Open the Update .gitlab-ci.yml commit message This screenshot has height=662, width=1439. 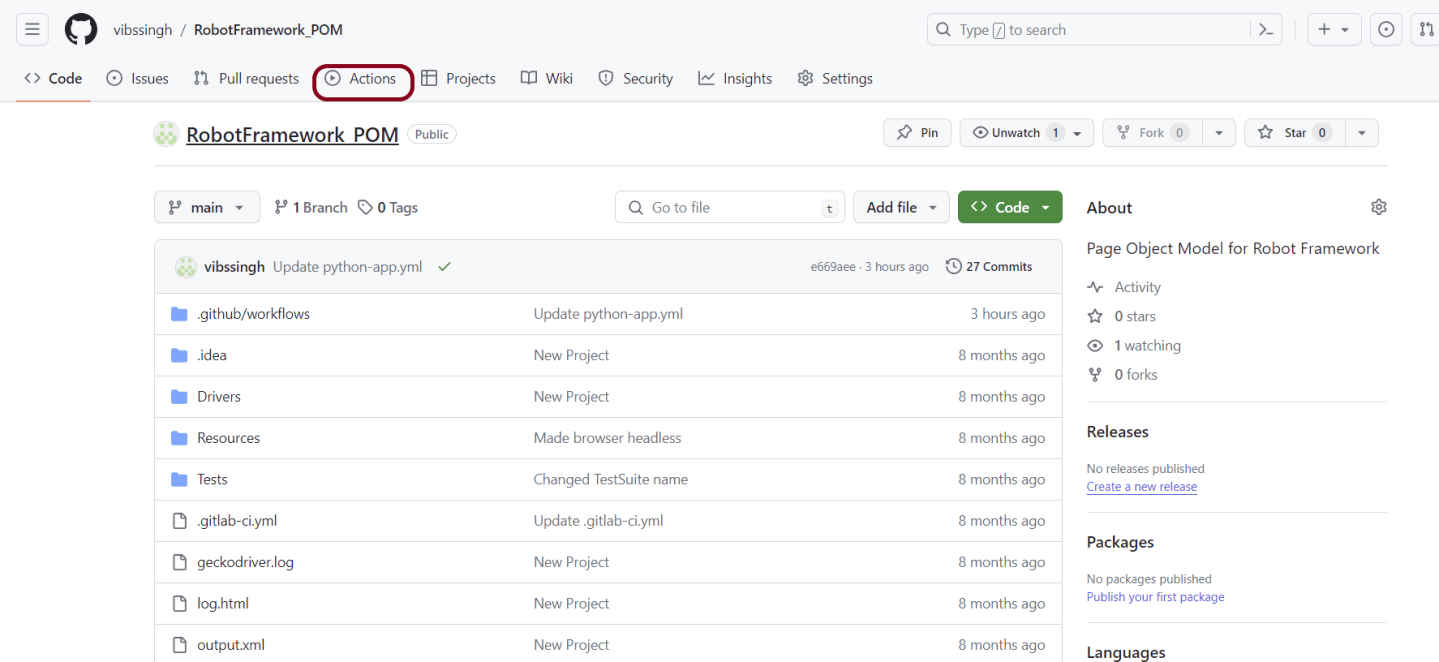pyautogui.click(x=598, y=520)
